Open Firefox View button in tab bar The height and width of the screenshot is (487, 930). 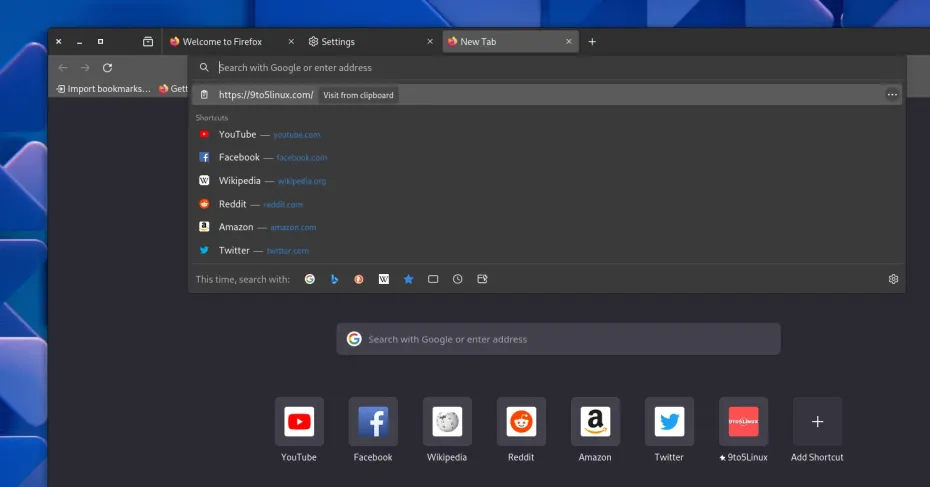click(148, 42)
